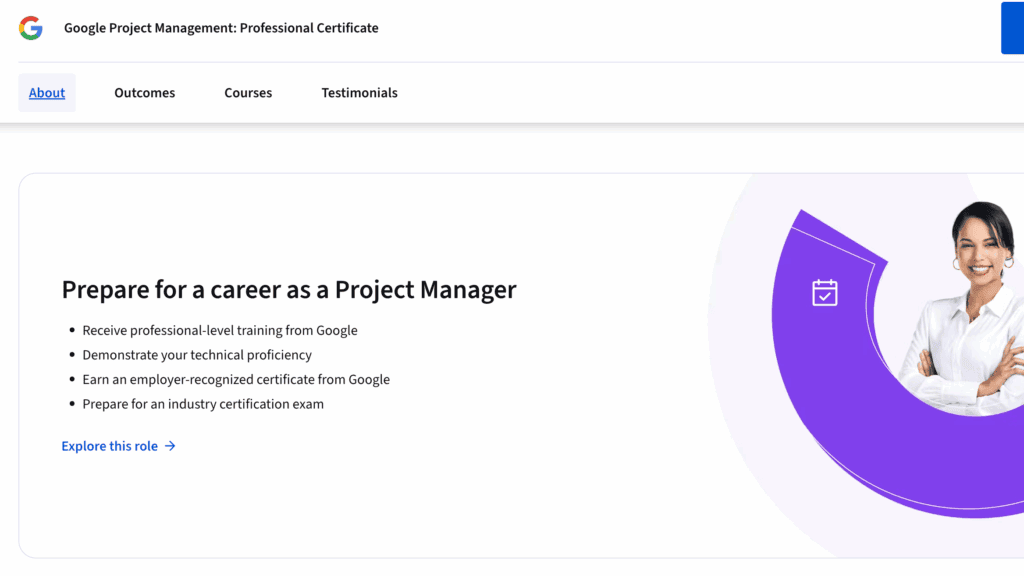Click the Google logo icon
Viewport: 1024px width, 576px height.
point(31,28)
